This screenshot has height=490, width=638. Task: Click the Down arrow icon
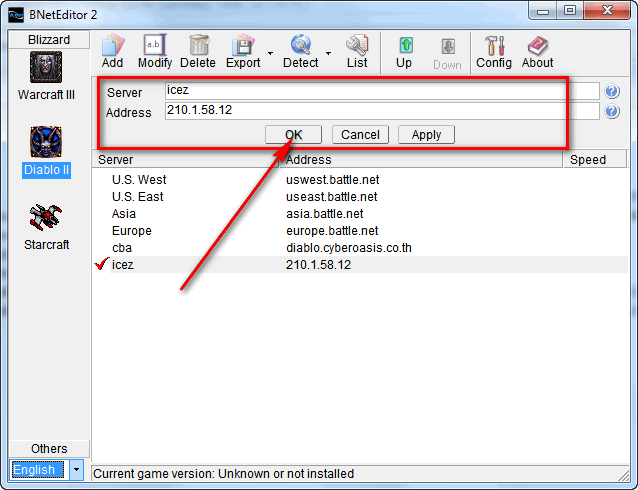[x=448, y=47]
